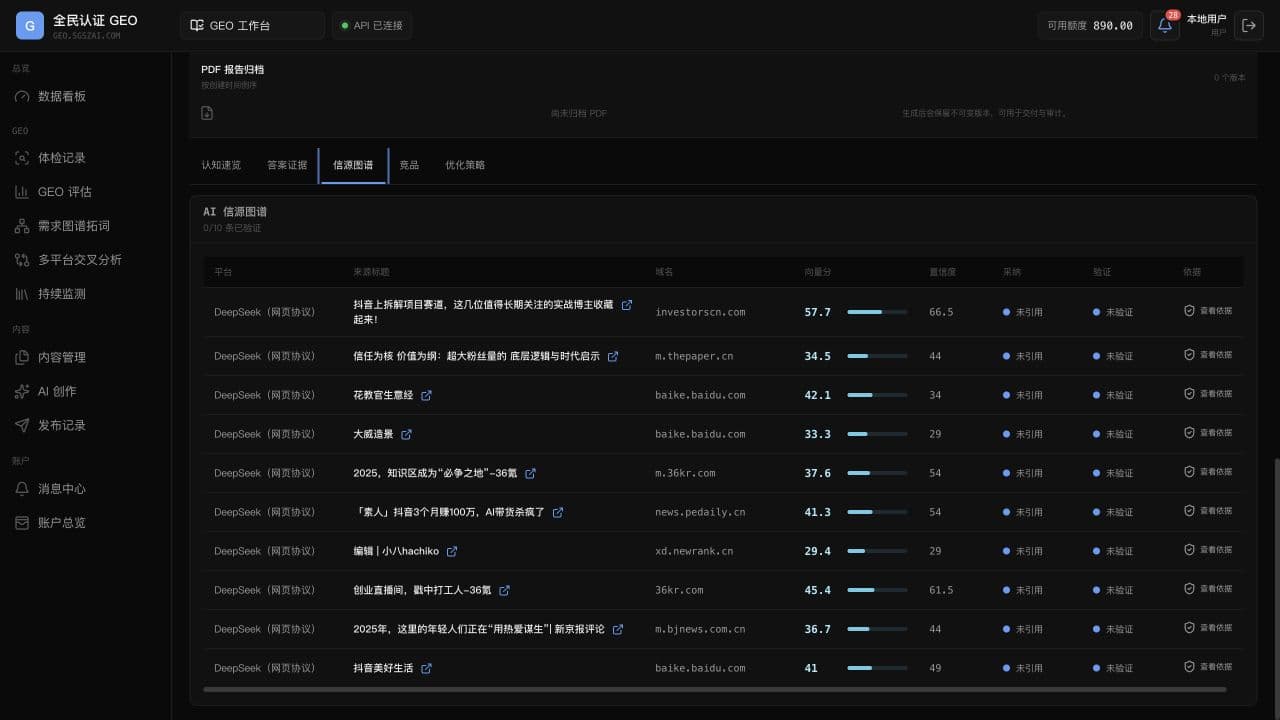Open external link for 抖音美好生活
The image size is (1280, 720).
coord(426,668)
